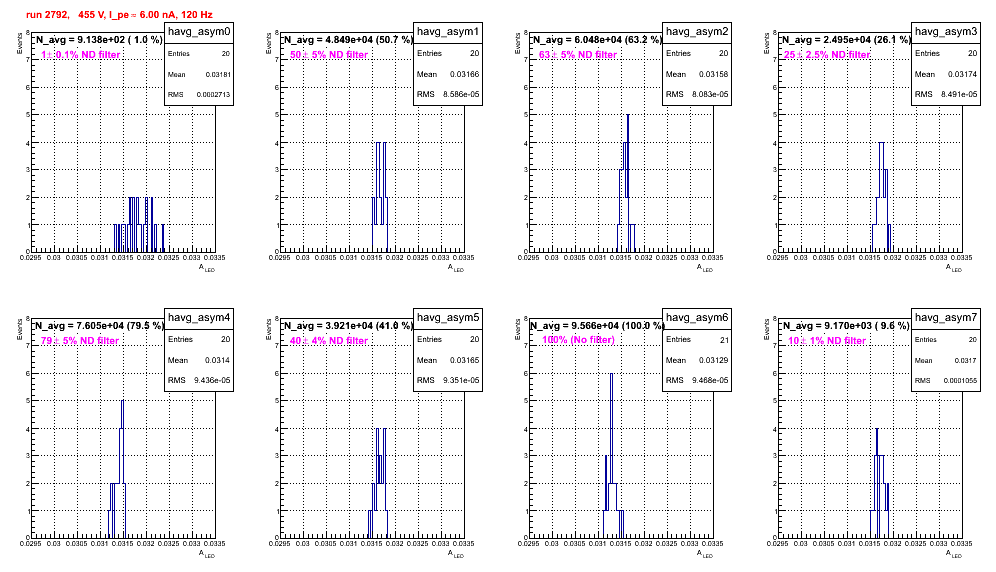Viewport: 996px width, 572px height.
Task: Click the Events y-axis title of havg_asym1 plot
Action: point(269,43)
